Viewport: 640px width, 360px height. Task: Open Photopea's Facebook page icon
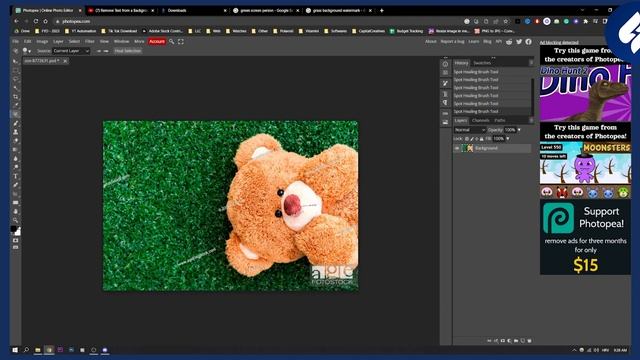coord(529,42)
